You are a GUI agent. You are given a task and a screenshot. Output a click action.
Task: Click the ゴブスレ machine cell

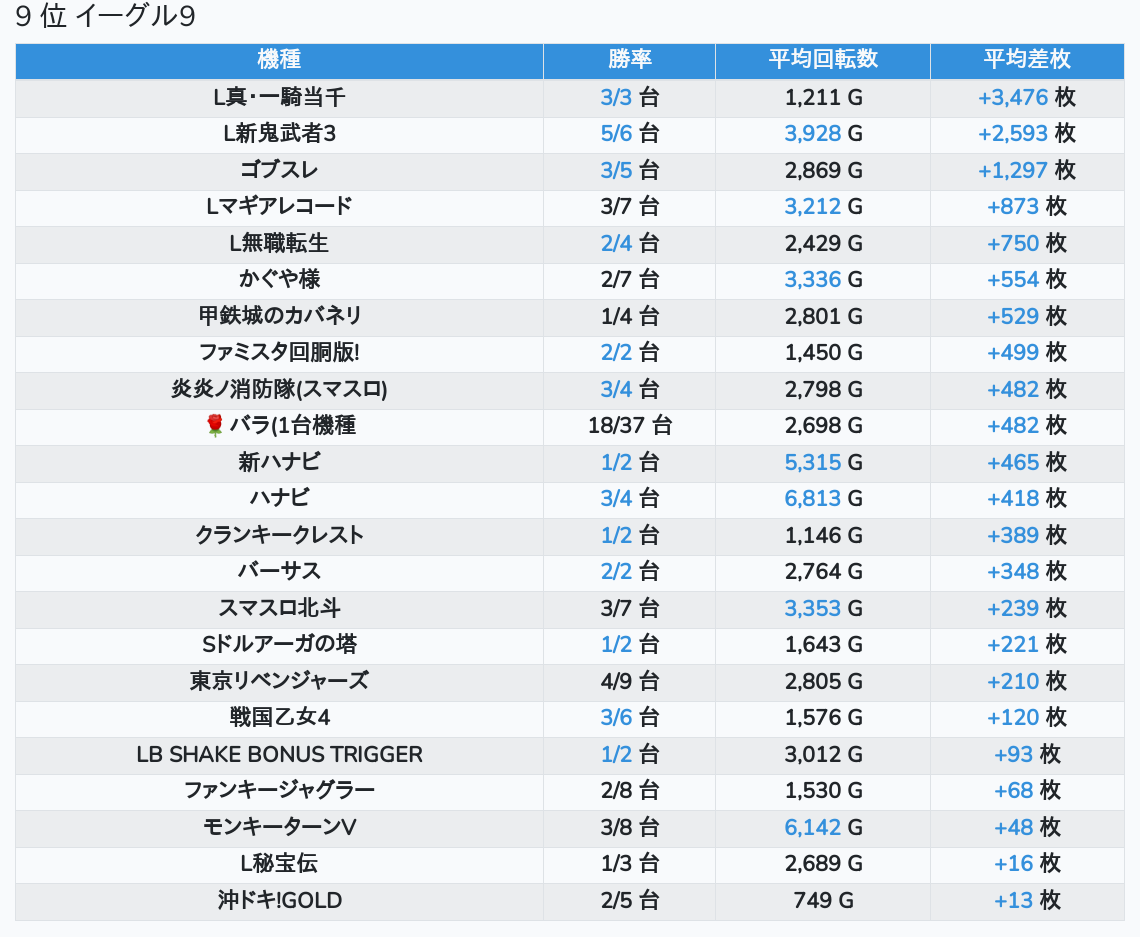coord(279,170)
